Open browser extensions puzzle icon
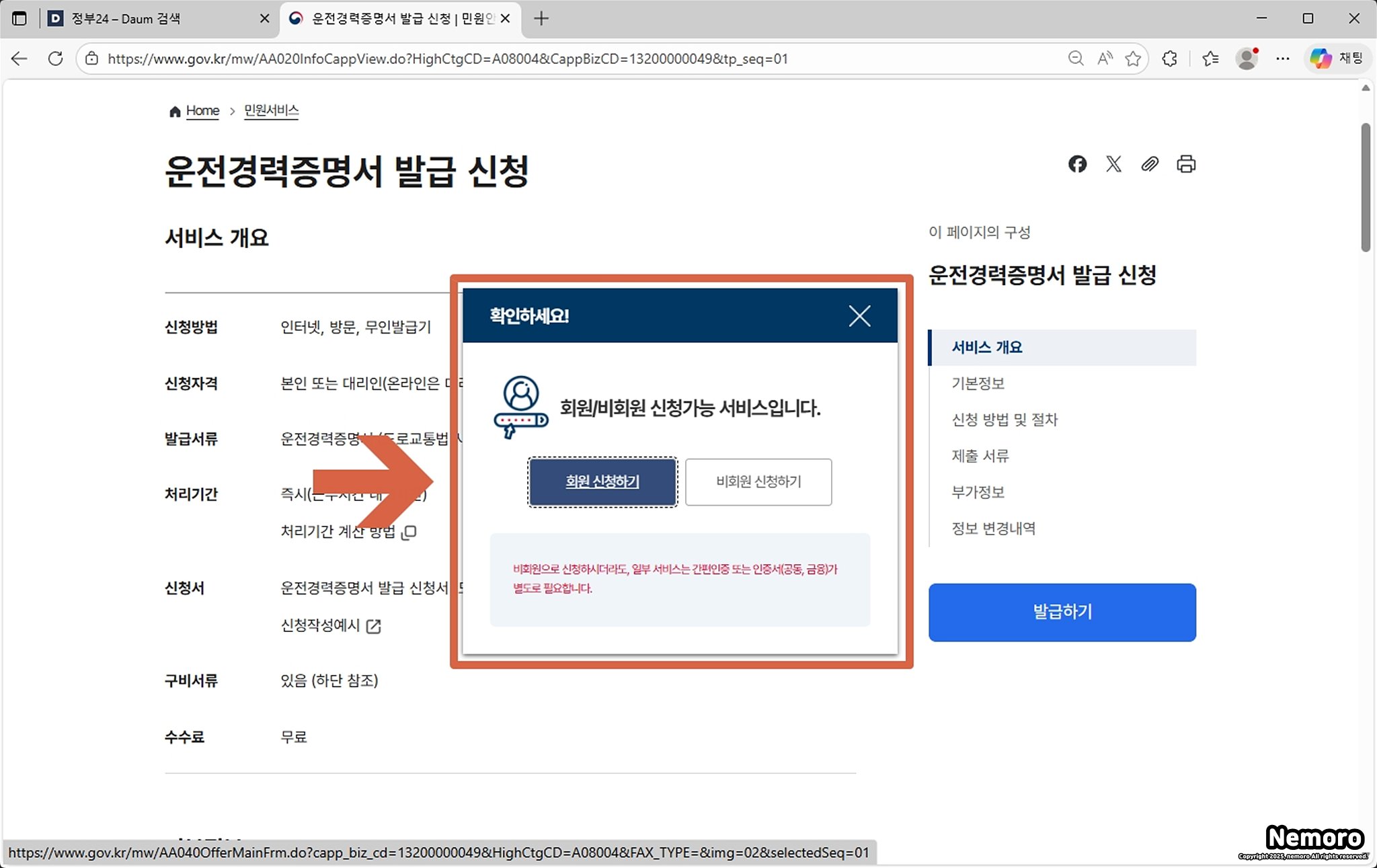Viewport: 1377px width, 868px height. click(x=1170, y=58)
